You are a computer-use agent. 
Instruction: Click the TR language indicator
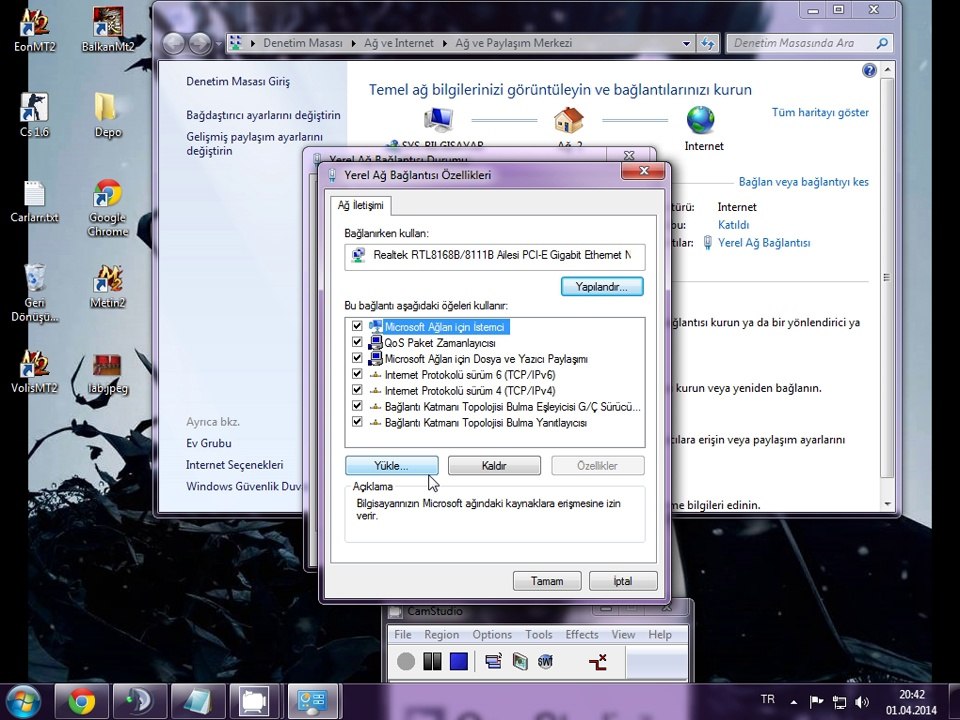pos(767,699)
